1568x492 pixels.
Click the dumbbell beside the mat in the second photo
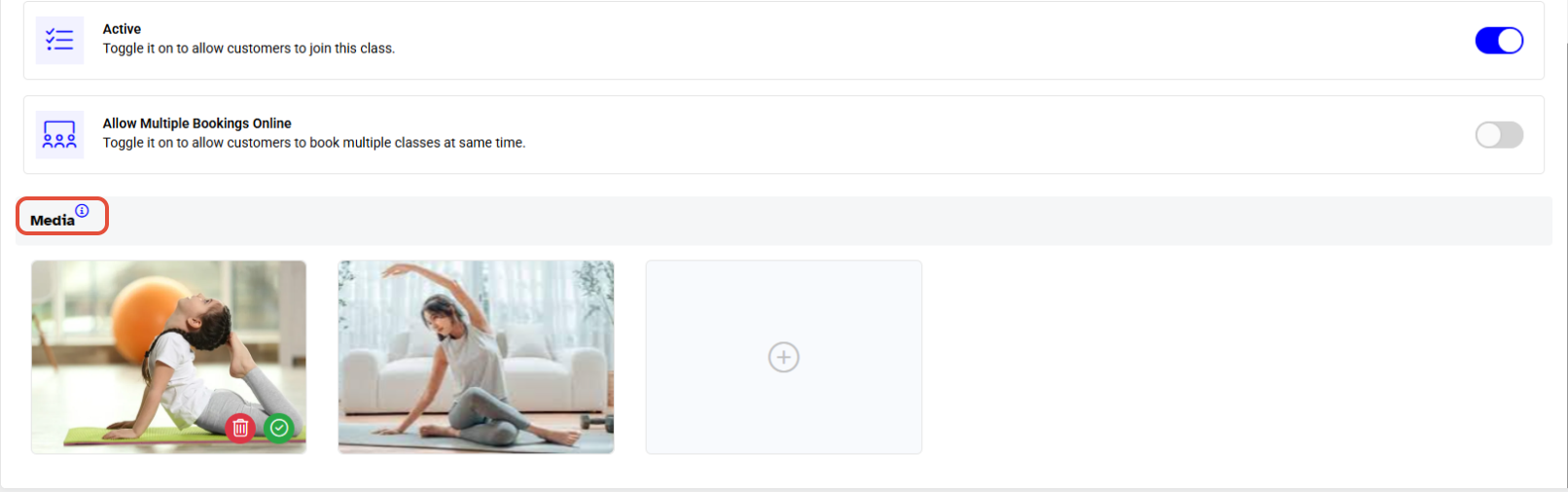(595, 423)
